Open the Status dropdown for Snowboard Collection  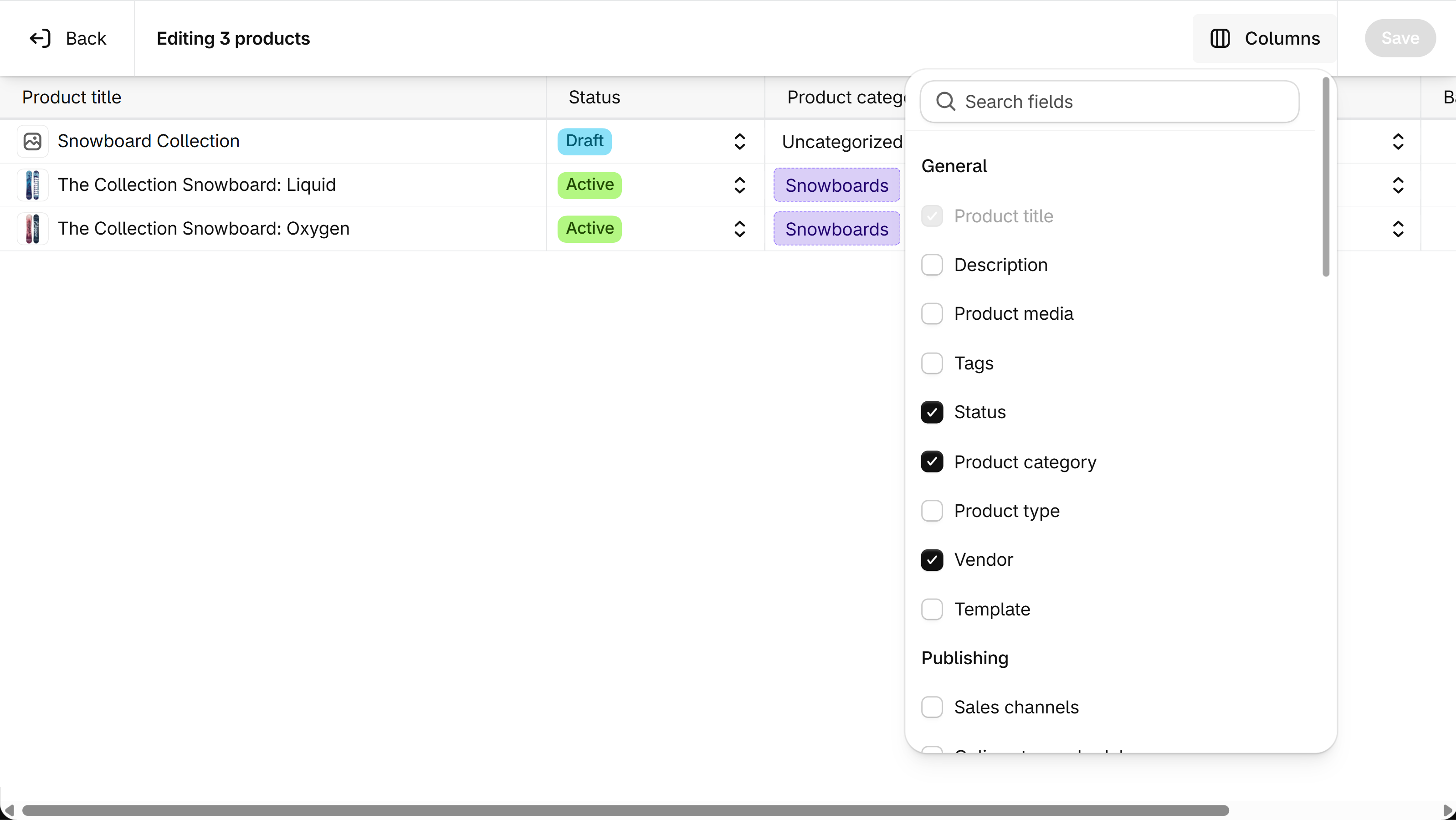[739, 141]
